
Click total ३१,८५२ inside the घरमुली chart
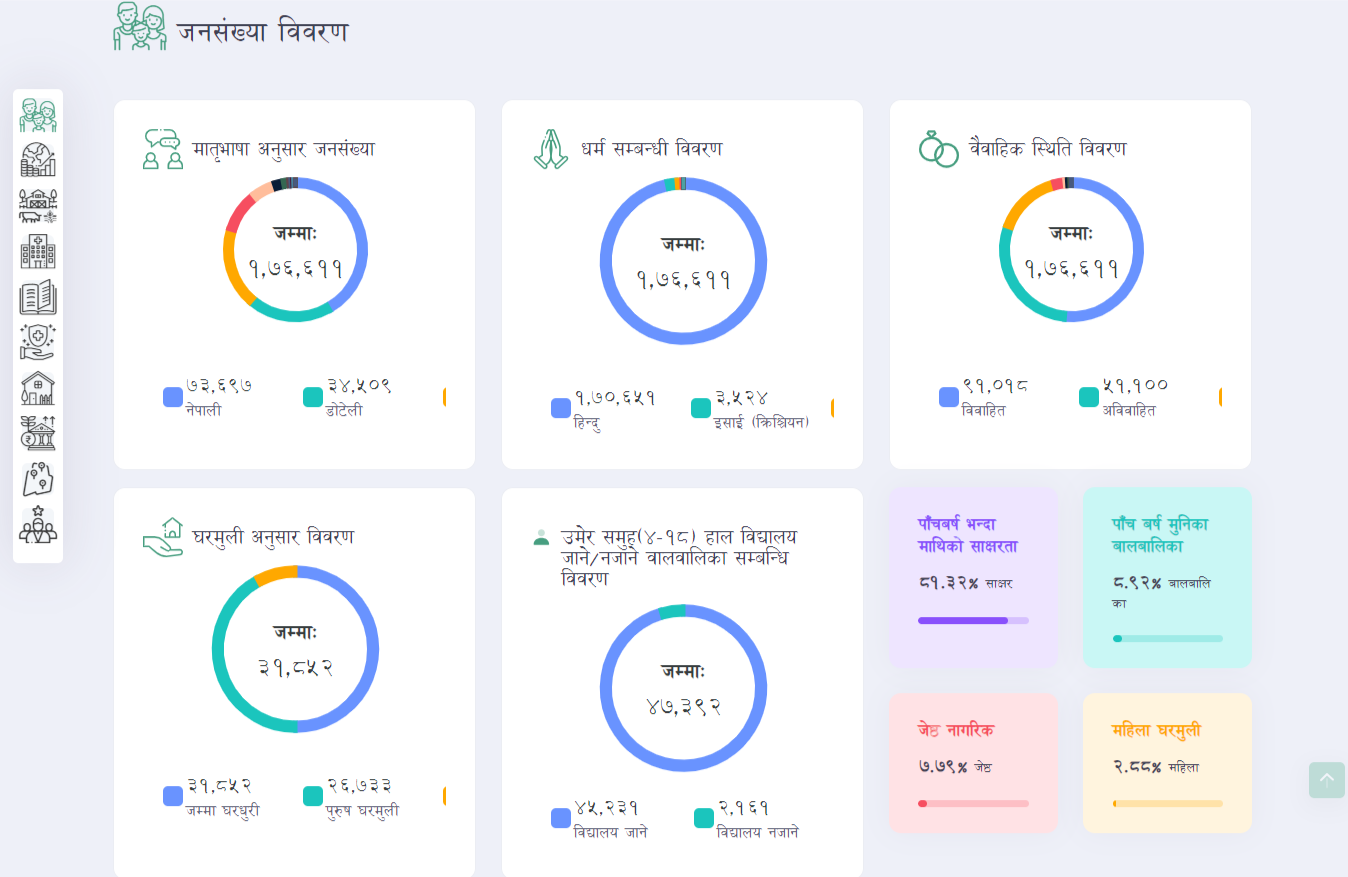click(295, 667)
